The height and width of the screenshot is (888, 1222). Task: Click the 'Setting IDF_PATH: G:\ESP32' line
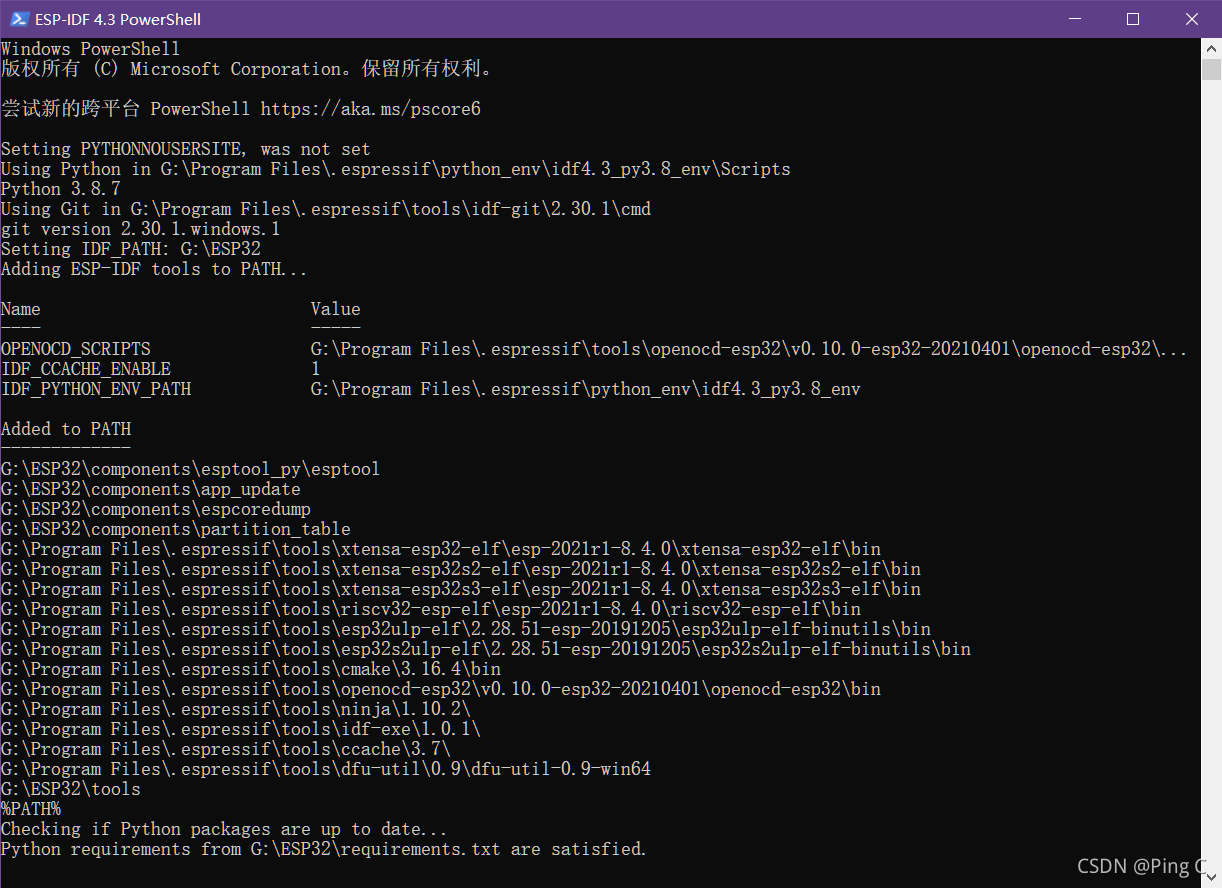pyautogui.click(x=131, y=249)
